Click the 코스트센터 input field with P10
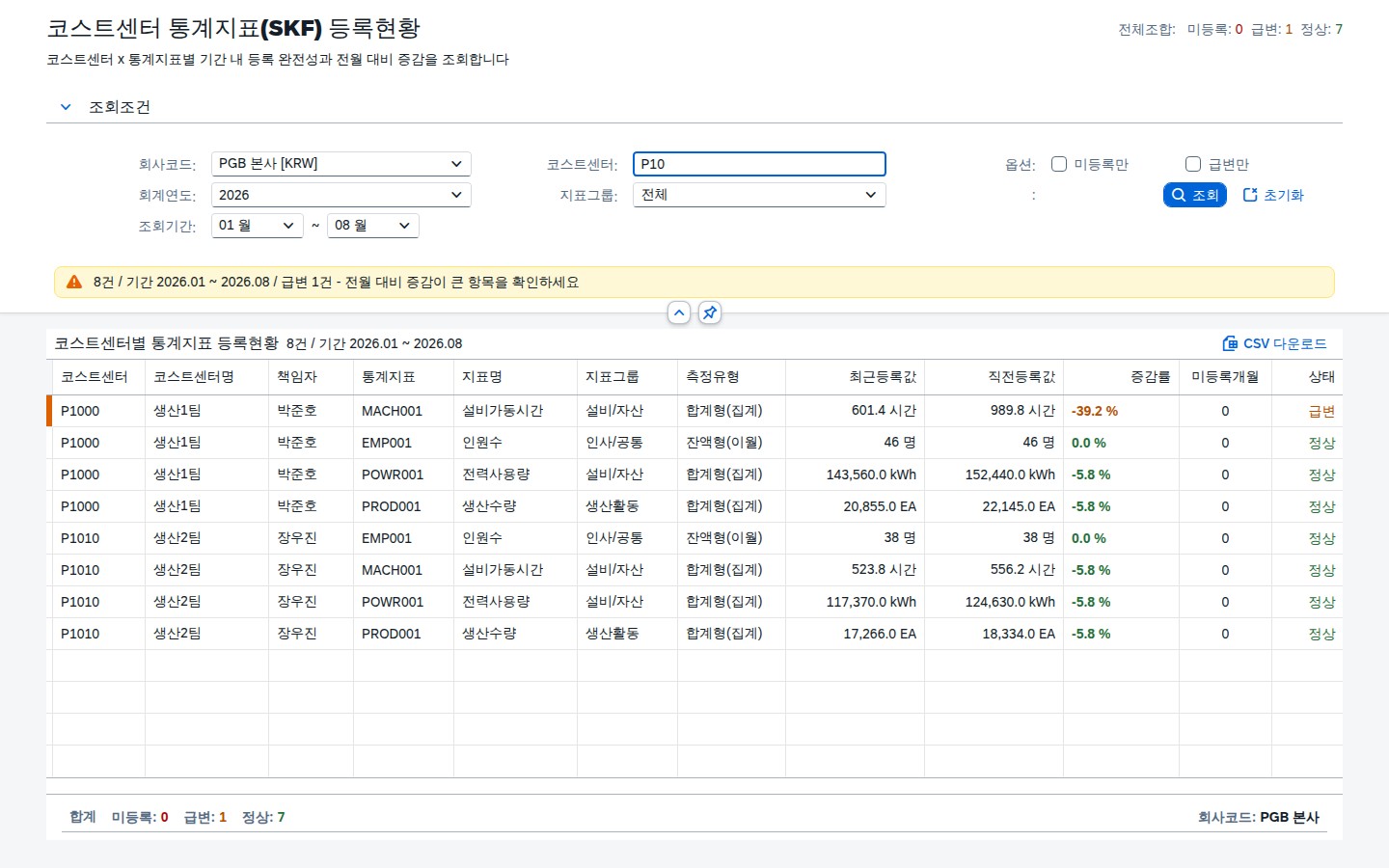The image size is (1389, 868). (759, 164)
